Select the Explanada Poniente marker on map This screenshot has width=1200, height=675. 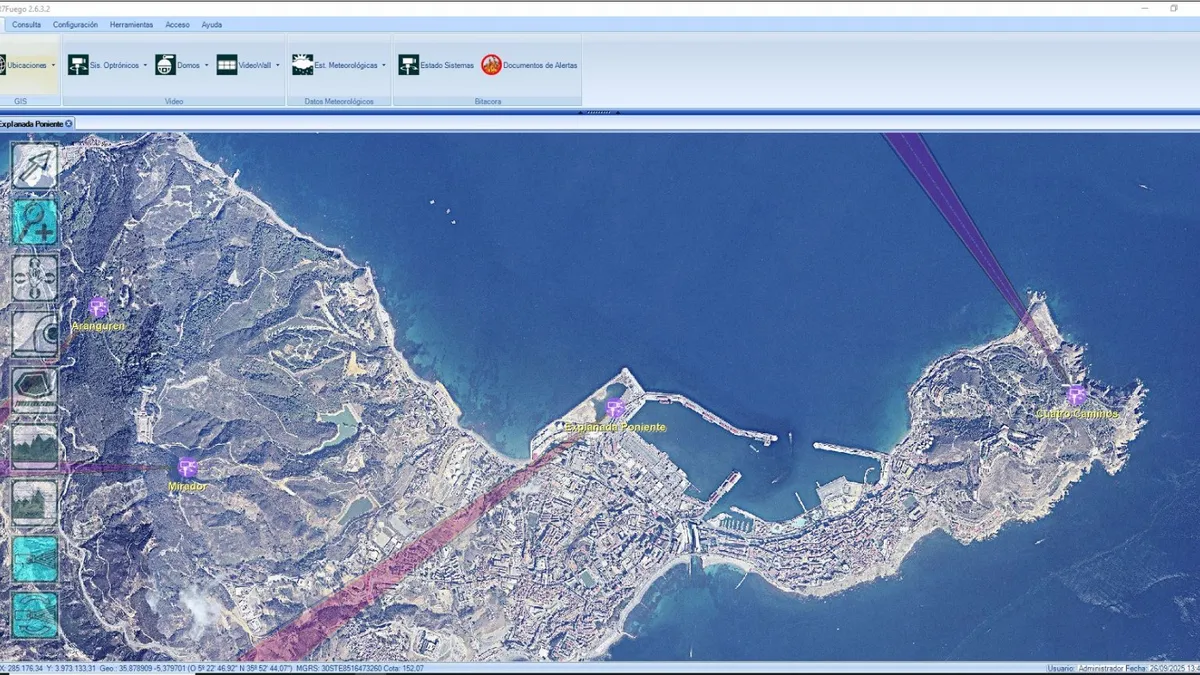click(x=615, y=408)
